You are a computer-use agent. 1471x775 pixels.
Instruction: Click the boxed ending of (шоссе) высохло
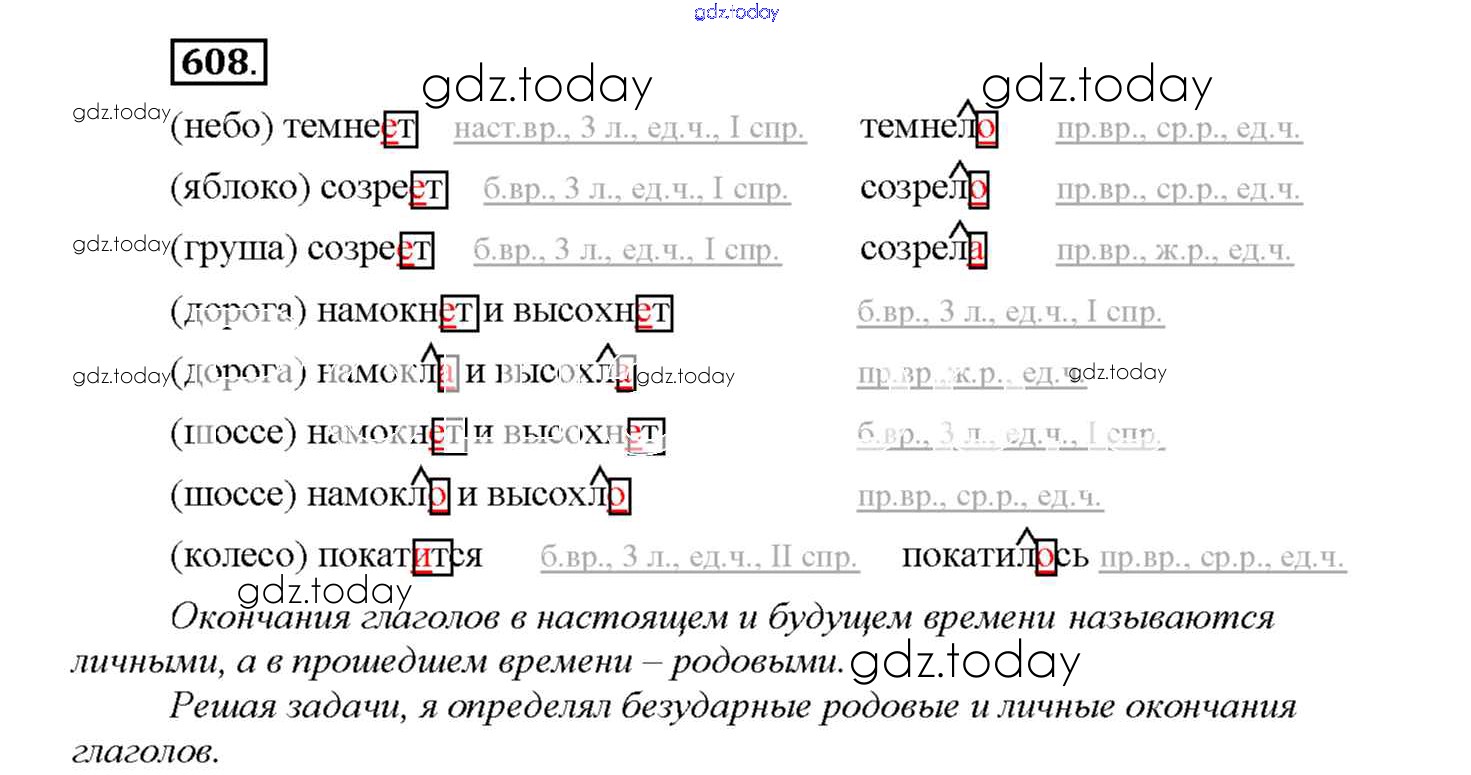(x=618, y=496)
